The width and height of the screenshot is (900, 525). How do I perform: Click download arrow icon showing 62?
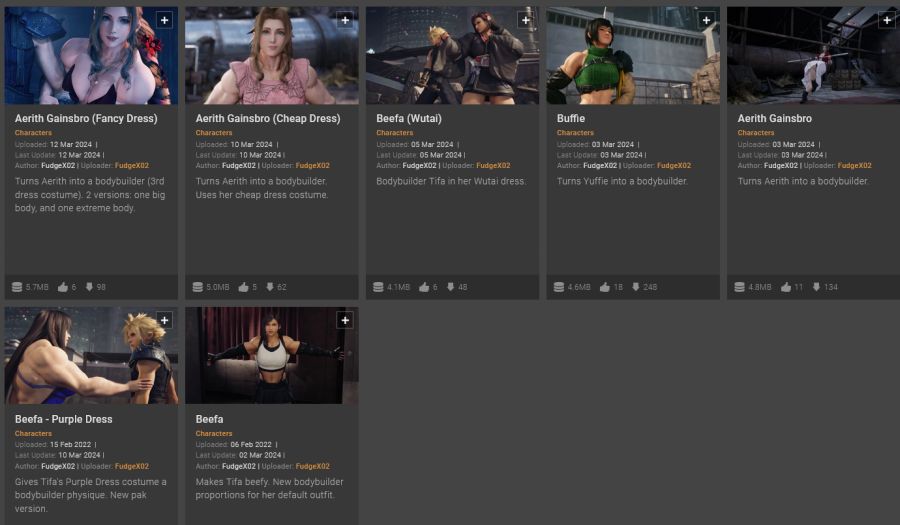270,287
